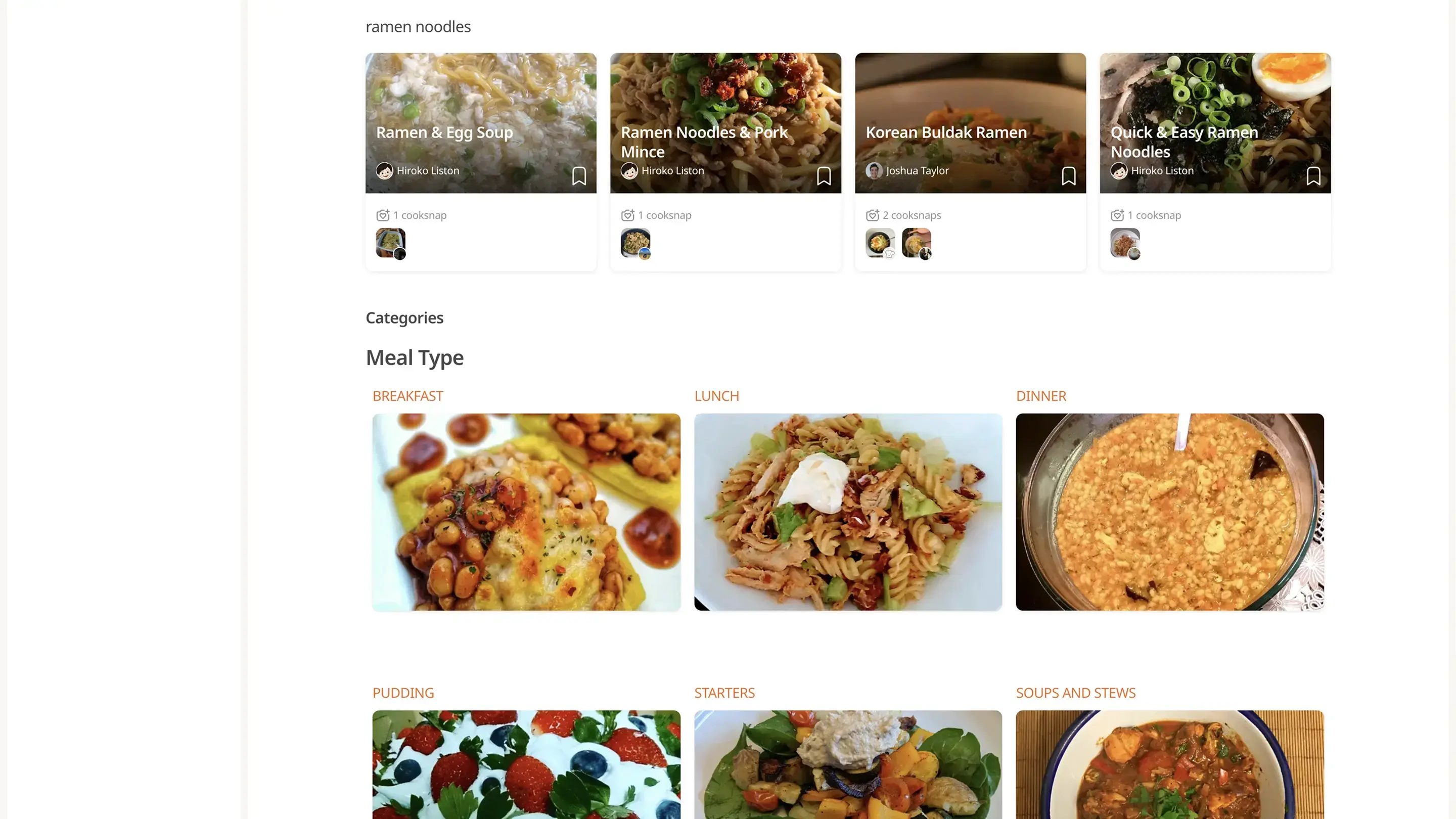Click the Lunch pasta salad image

848,512
